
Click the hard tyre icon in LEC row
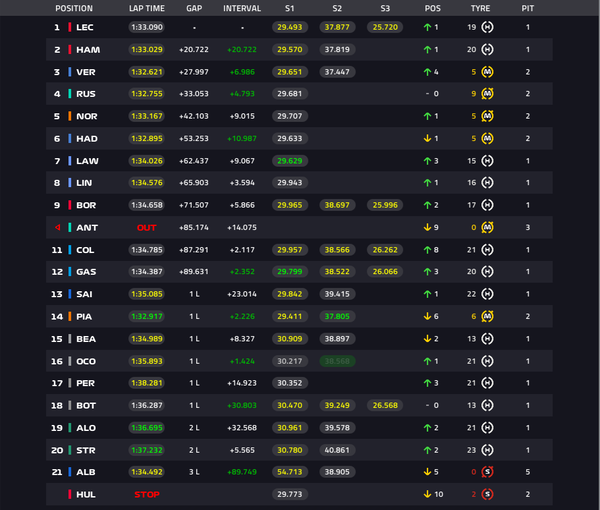[x=487, y=27]
